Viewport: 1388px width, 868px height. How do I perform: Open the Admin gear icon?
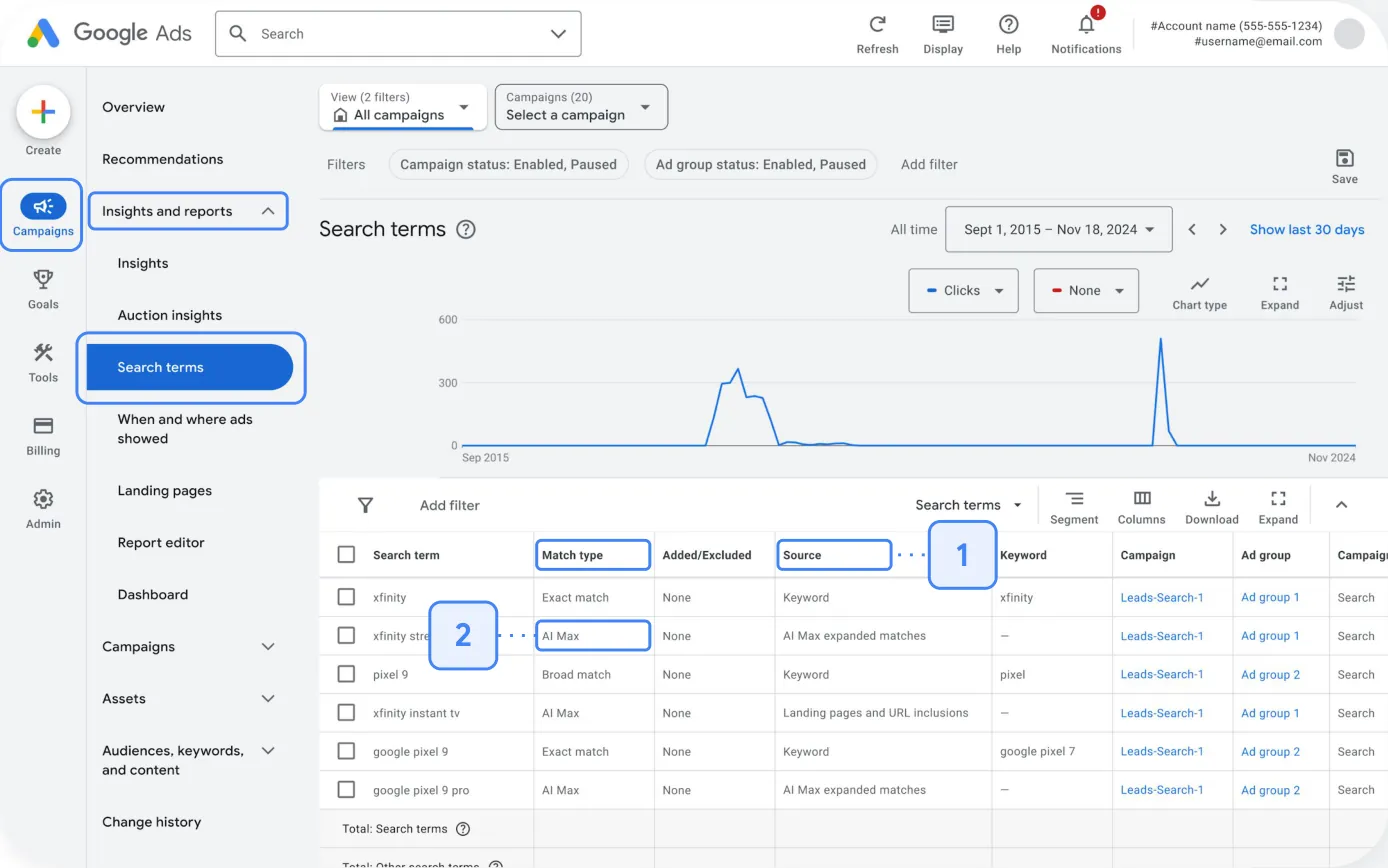pos(43,498)
